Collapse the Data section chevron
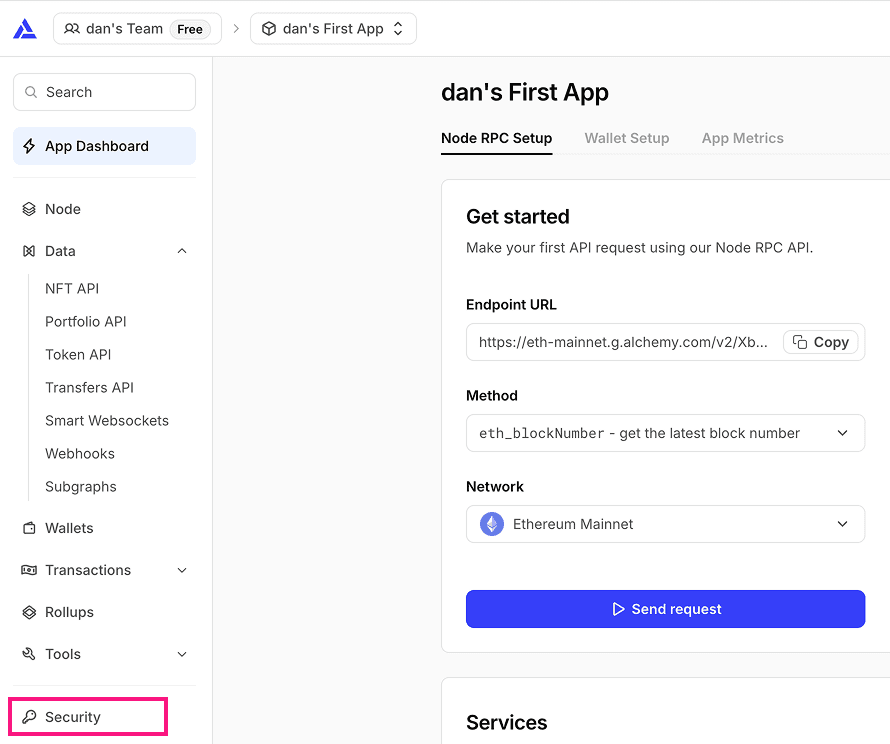890x744 pixels. 182,251
